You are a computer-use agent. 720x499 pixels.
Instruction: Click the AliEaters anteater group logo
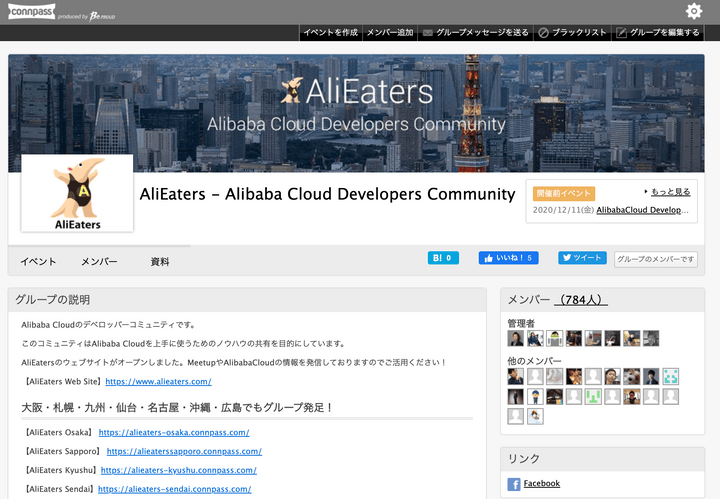77,193
